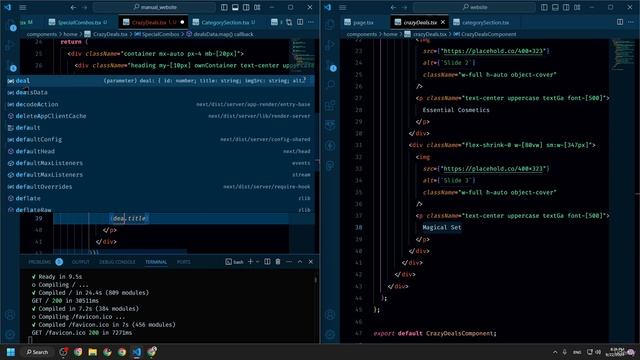Select TERMINAL panel tab
Image resolution: width=640 pixels, height=360 pixels.
156,262
